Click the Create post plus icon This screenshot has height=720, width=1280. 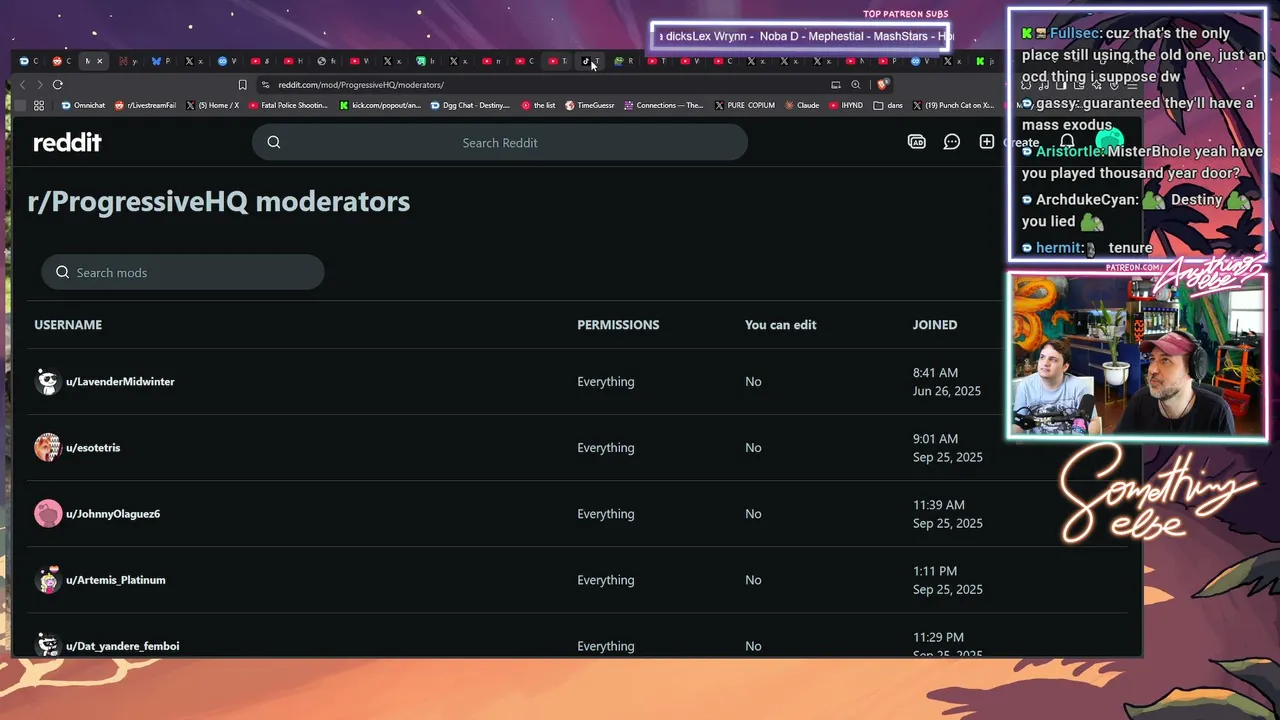pyautogui.click(x=986, y=142)
